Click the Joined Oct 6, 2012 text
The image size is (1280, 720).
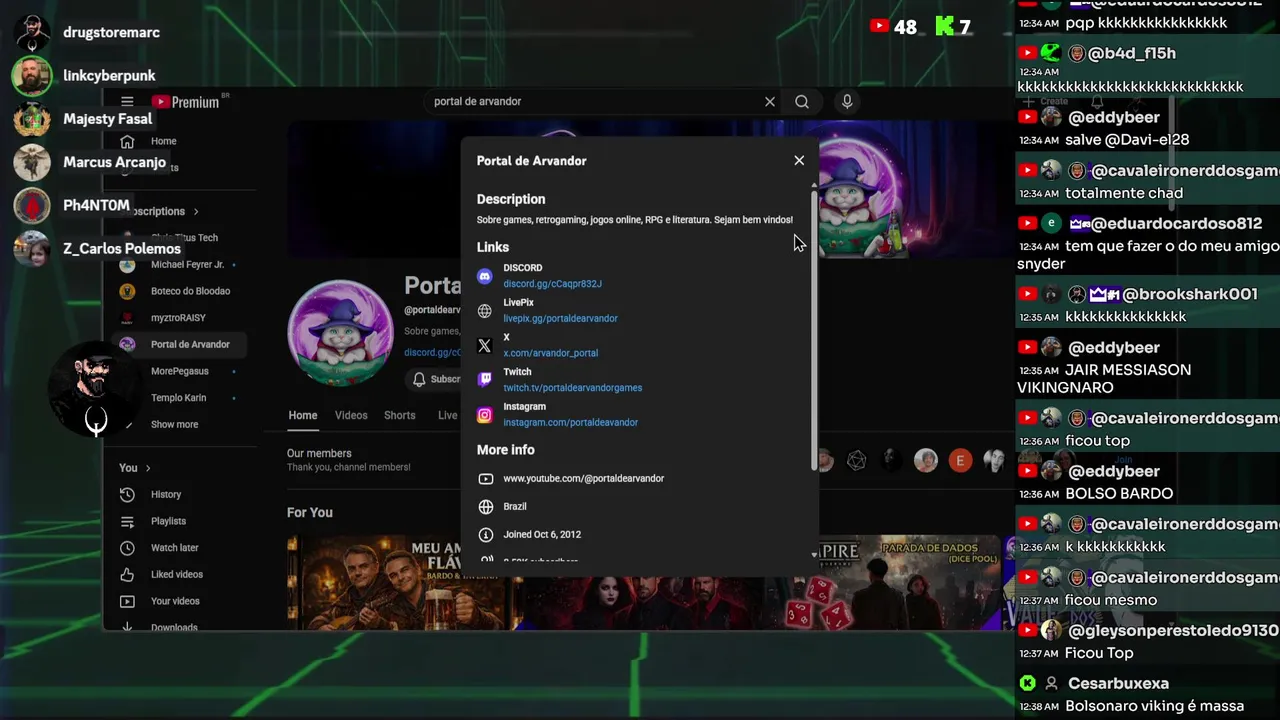point(542,535)
